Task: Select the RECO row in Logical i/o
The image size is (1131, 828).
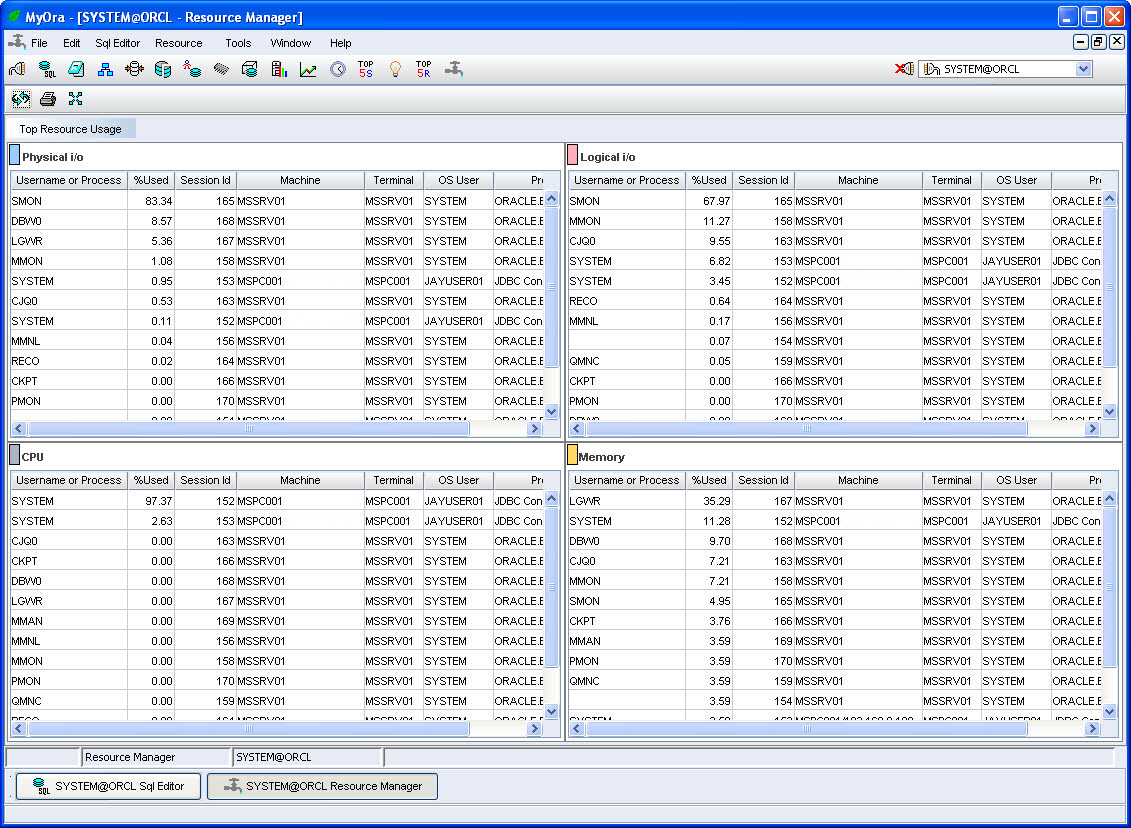Action: [835, 301]
